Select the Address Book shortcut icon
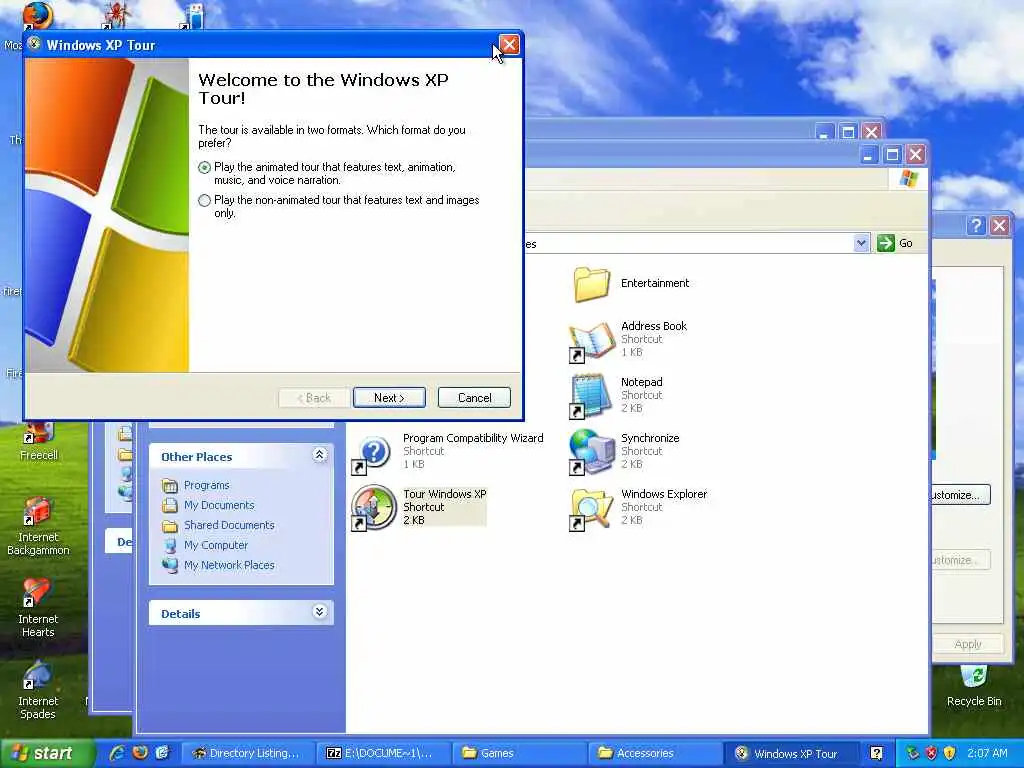1024x768 pixels. coord(592,341)
